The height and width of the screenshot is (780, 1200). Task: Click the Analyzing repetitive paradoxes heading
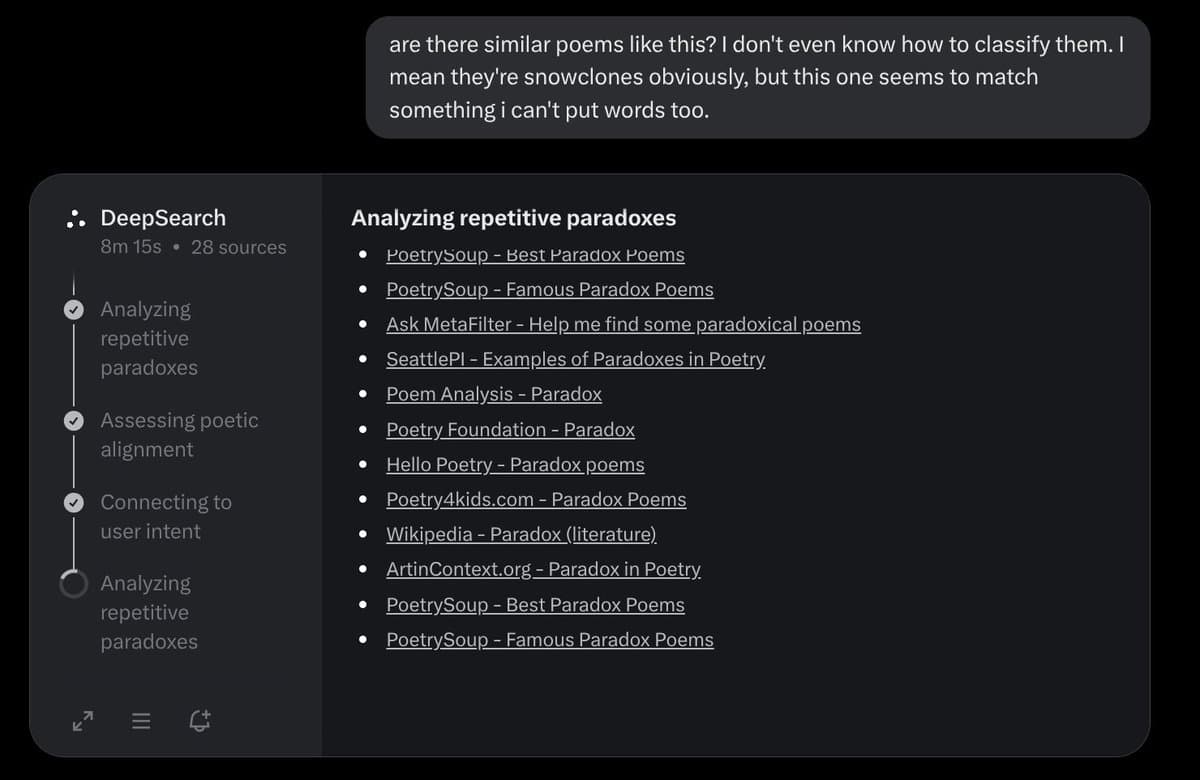514,218
